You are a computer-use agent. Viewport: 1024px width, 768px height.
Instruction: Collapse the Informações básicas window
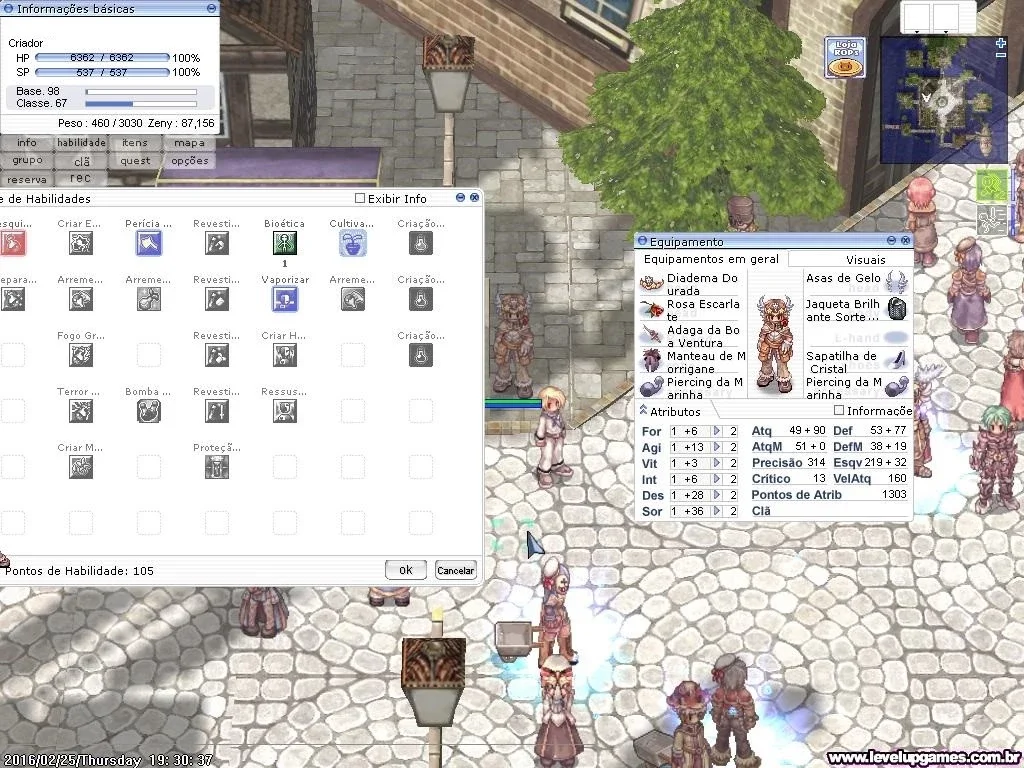(x=211, y=8)
